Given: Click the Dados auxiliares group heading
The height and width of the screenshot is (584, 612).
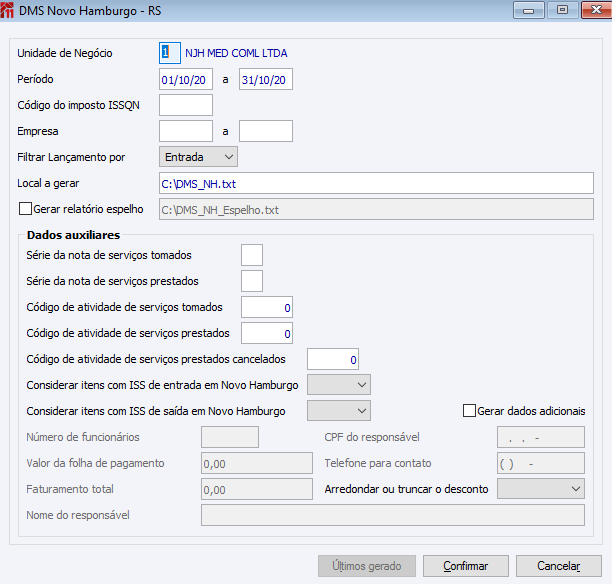Looking at the screenshot, I should 73,235.
